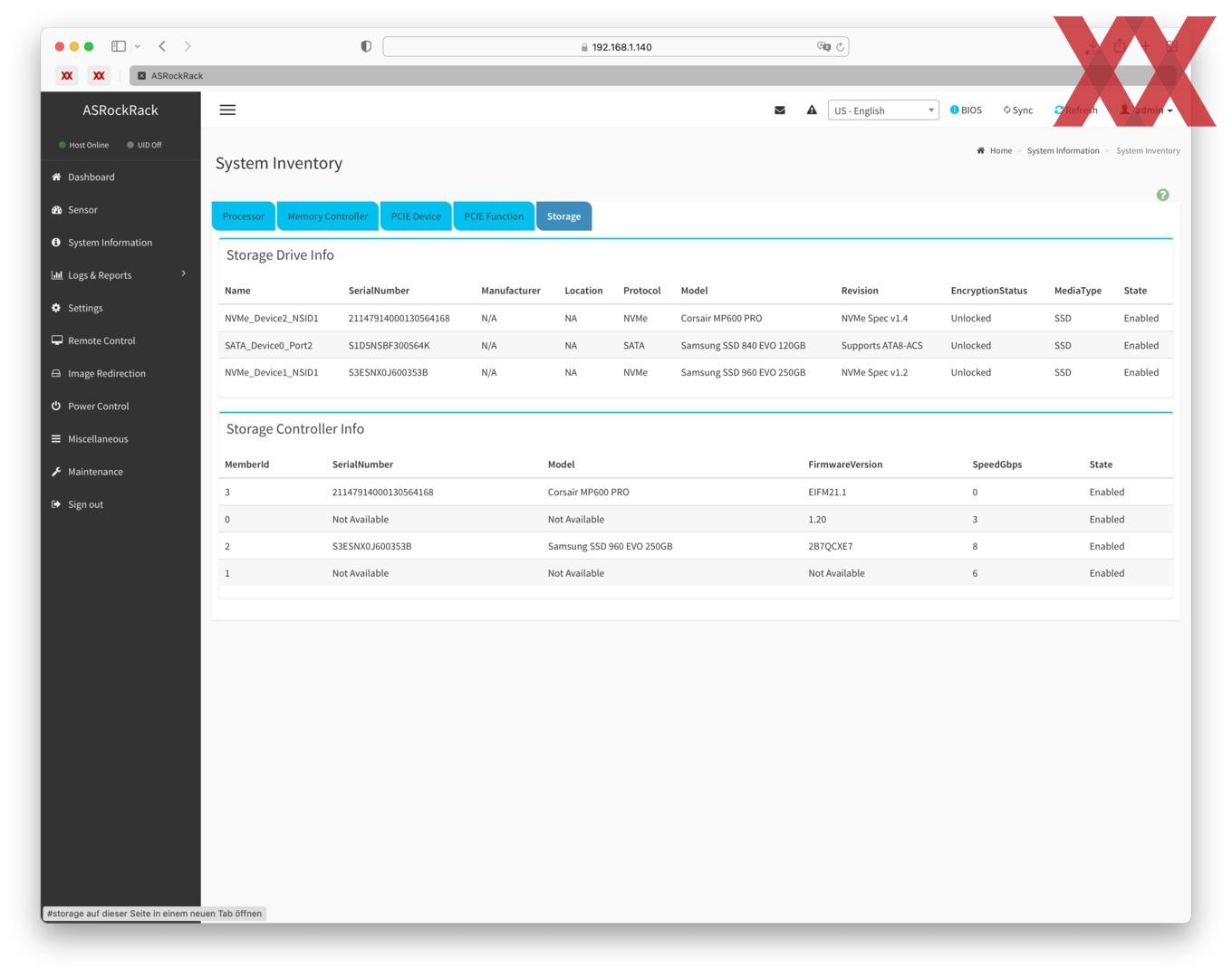Image resolution: width=1232 pixels, height=977 pixels.
Task: Click Samsung SSD 840 EVO 120GB model cell
Action: click(743, 346)
